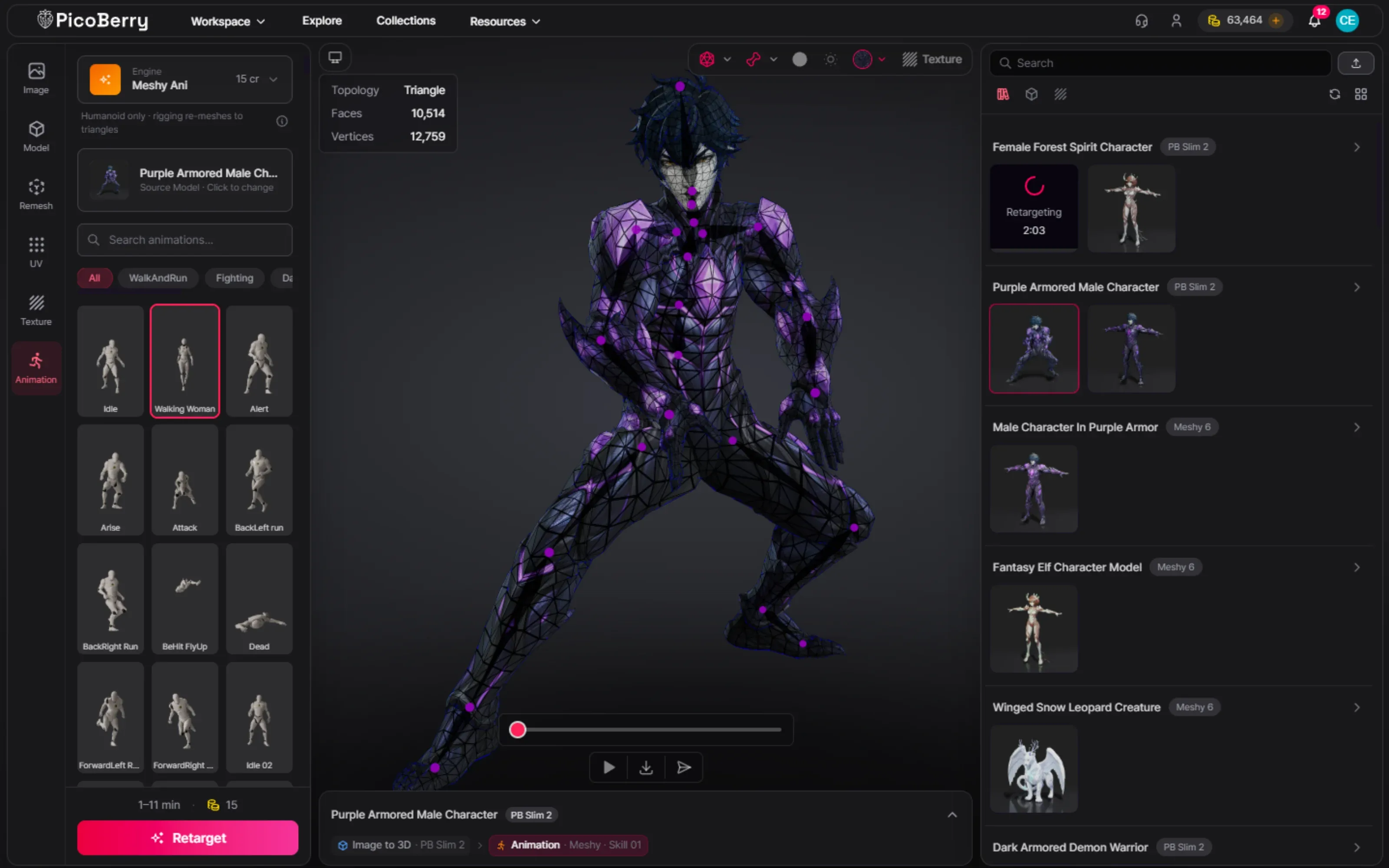Click the CE account avatar
This screenshot has width=1389, height=868.
(x=1346, y=21)
